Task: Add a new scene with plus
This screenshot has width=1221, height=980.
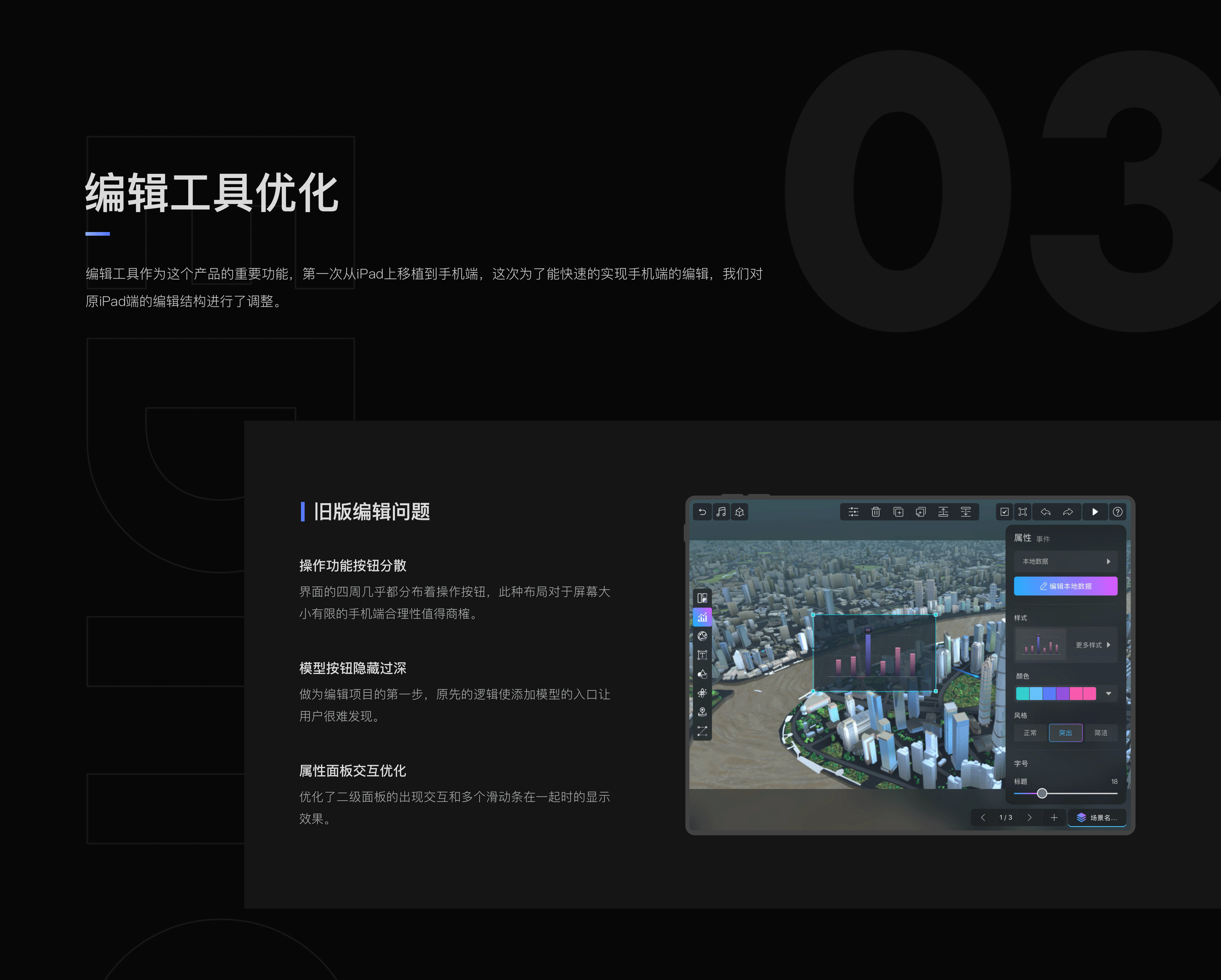Action: click(x=1054, y=817)
